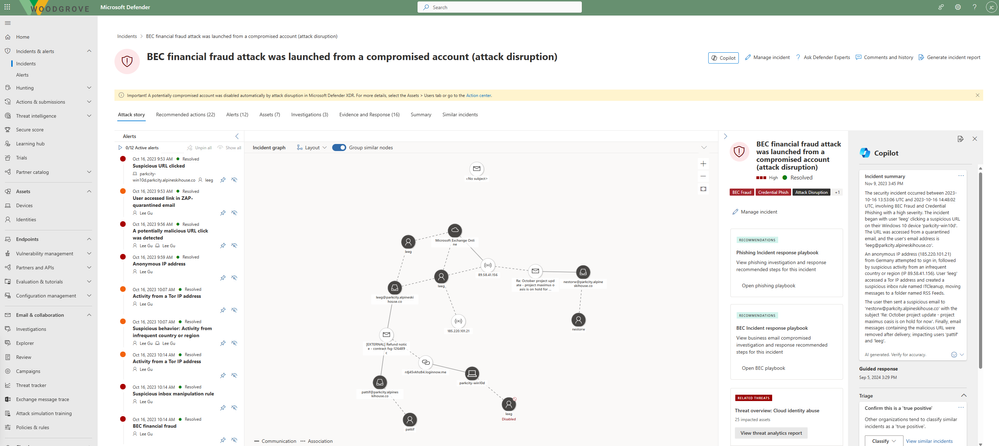The width and height of the screenshot is (999, 446).
Task: Select the Microsoft Exchange Online cloud node
Action: coord(454,230)
